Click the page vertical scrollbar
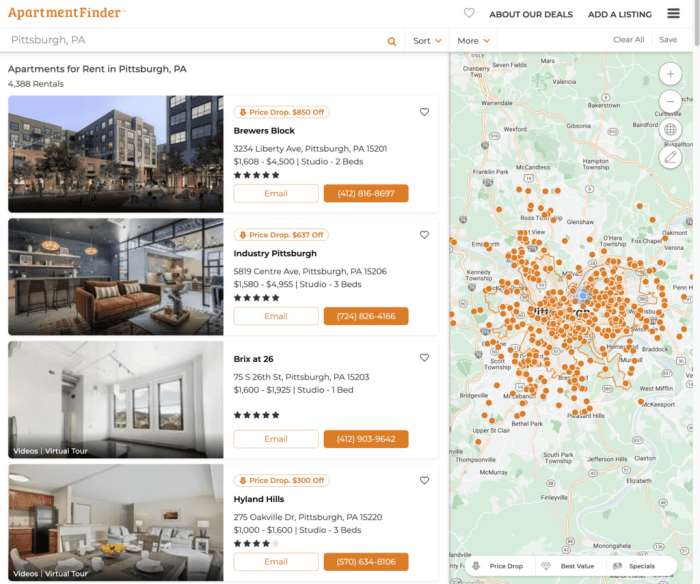 pos(697,22)
